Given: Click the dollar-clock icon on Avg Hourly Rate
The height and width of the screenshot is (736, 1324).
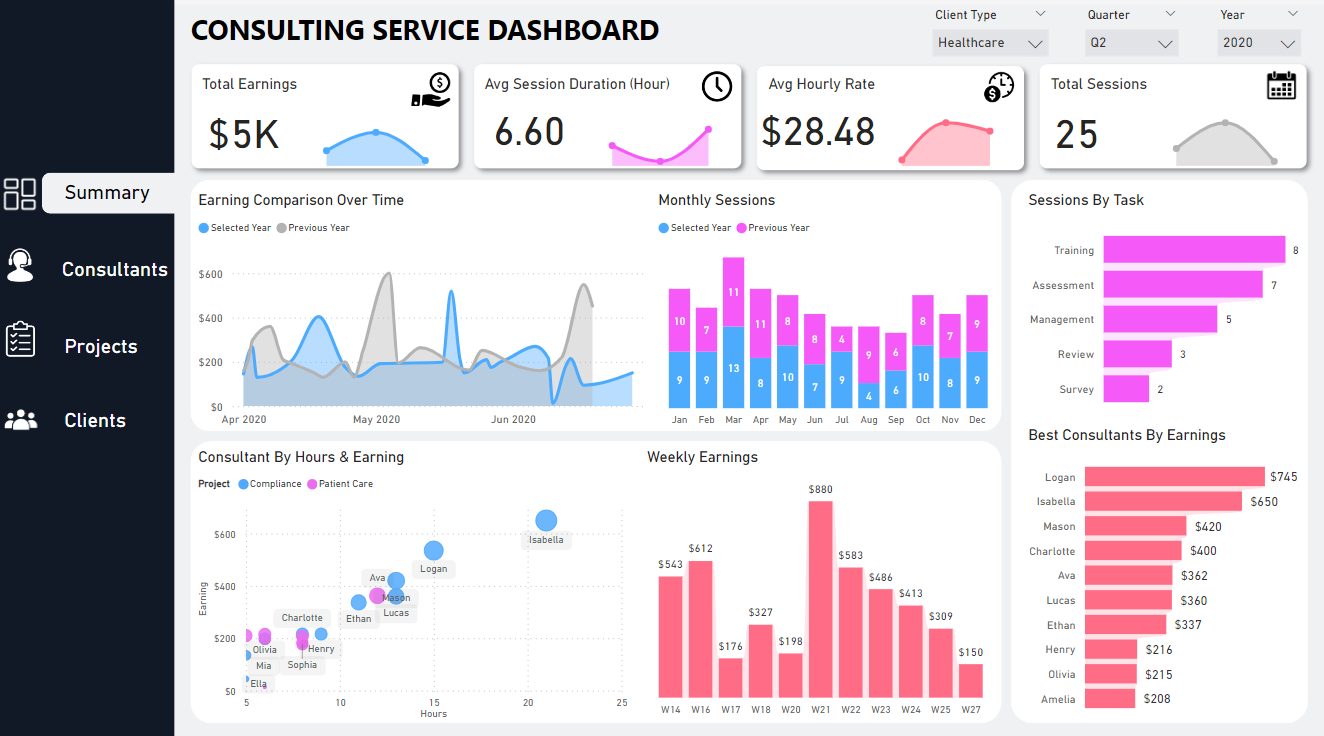Looking at the screenshot, I should 999,87.
